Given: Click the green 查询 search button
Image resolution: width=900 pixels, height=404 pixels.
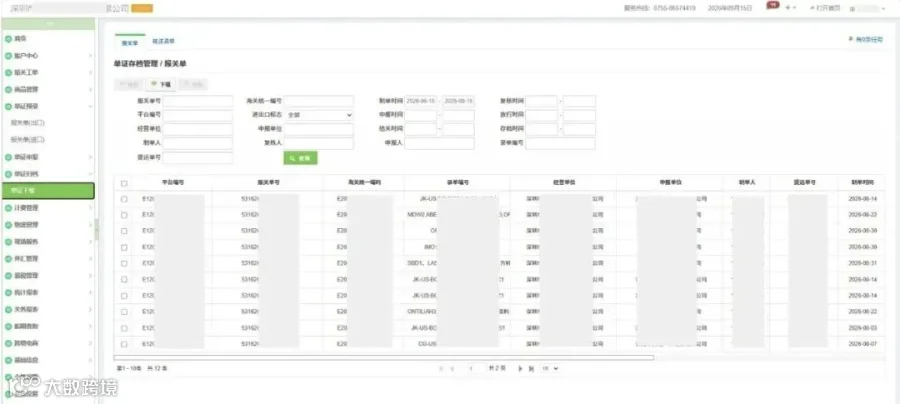Looking at the screenshot, I should tap(300, 158).
